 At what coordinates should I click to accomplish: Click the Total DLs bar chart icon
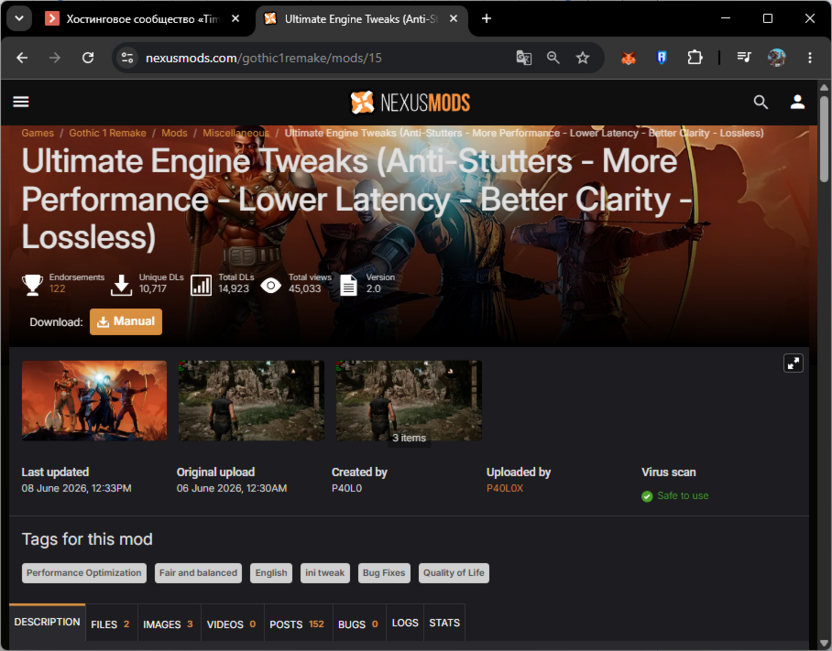[x=201, y=285]
